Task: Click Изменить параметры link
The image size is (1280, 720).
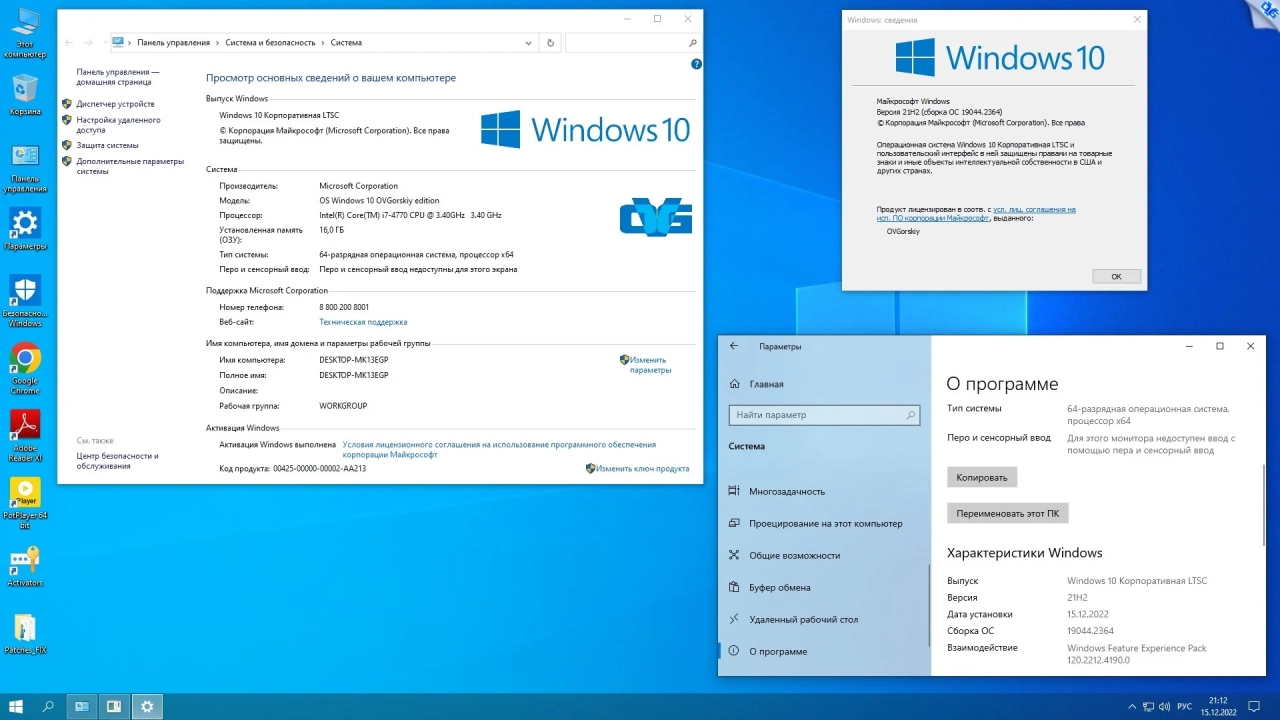Action: (x=648, y=365)
